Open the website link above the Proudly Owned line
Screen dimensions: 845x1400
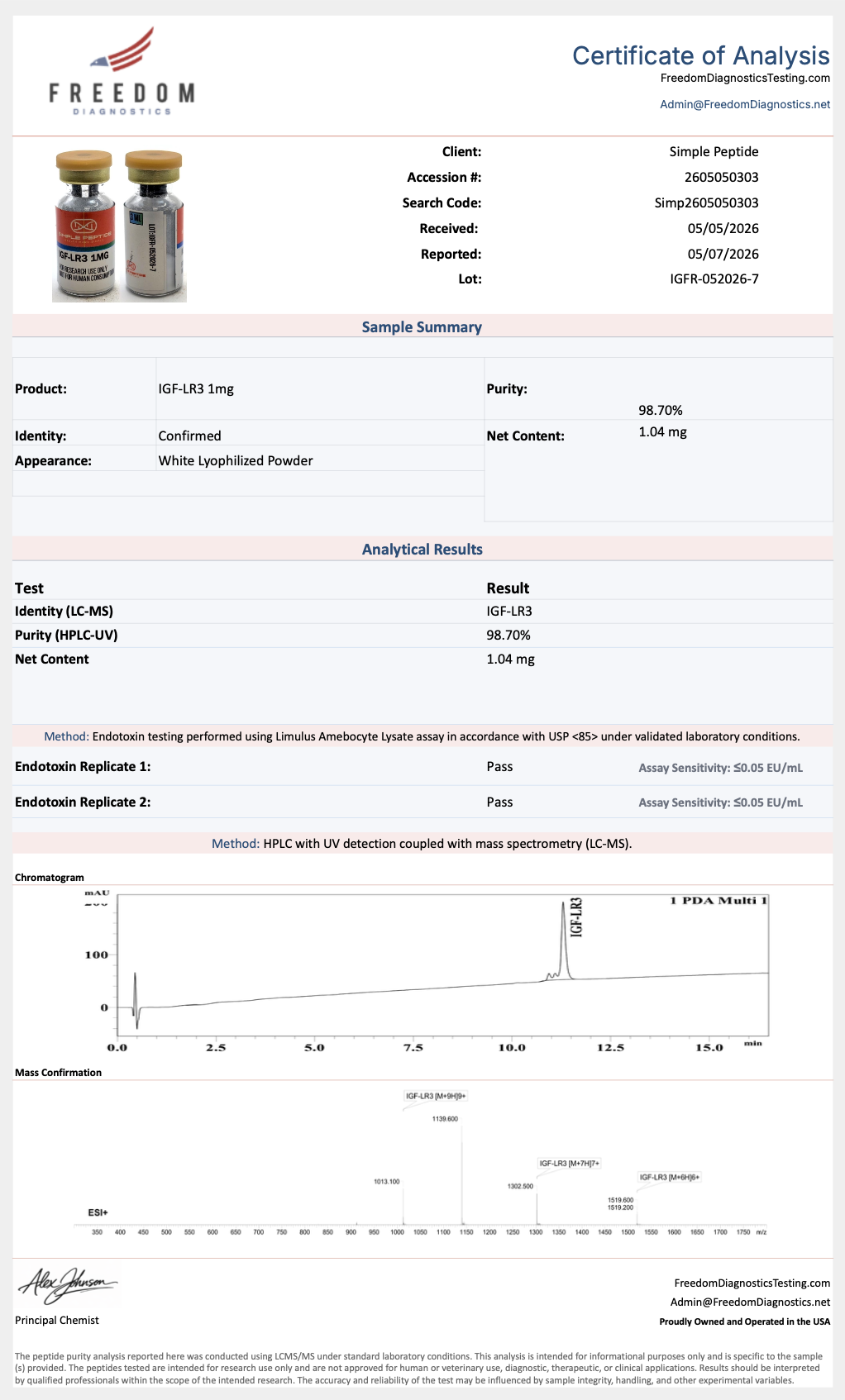coord(752,1283)
